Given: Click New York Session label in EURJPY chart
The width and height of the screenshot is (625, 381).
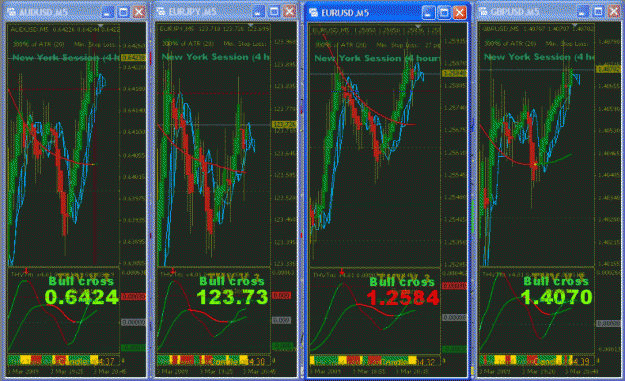Looking at the screenshot, I should coord(216,57).
